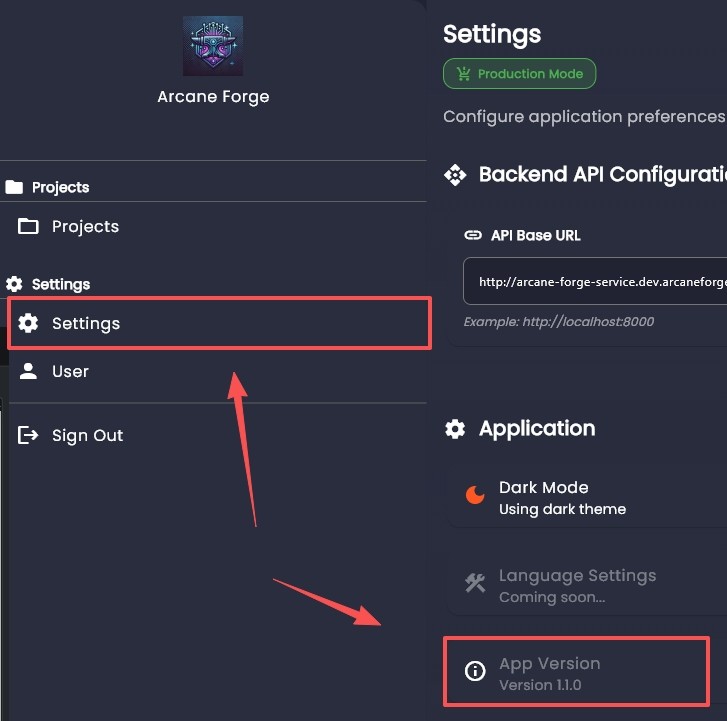Screen dimensions: 727x721
Task: Click the App Version info icon
Action: coord(475,672)
